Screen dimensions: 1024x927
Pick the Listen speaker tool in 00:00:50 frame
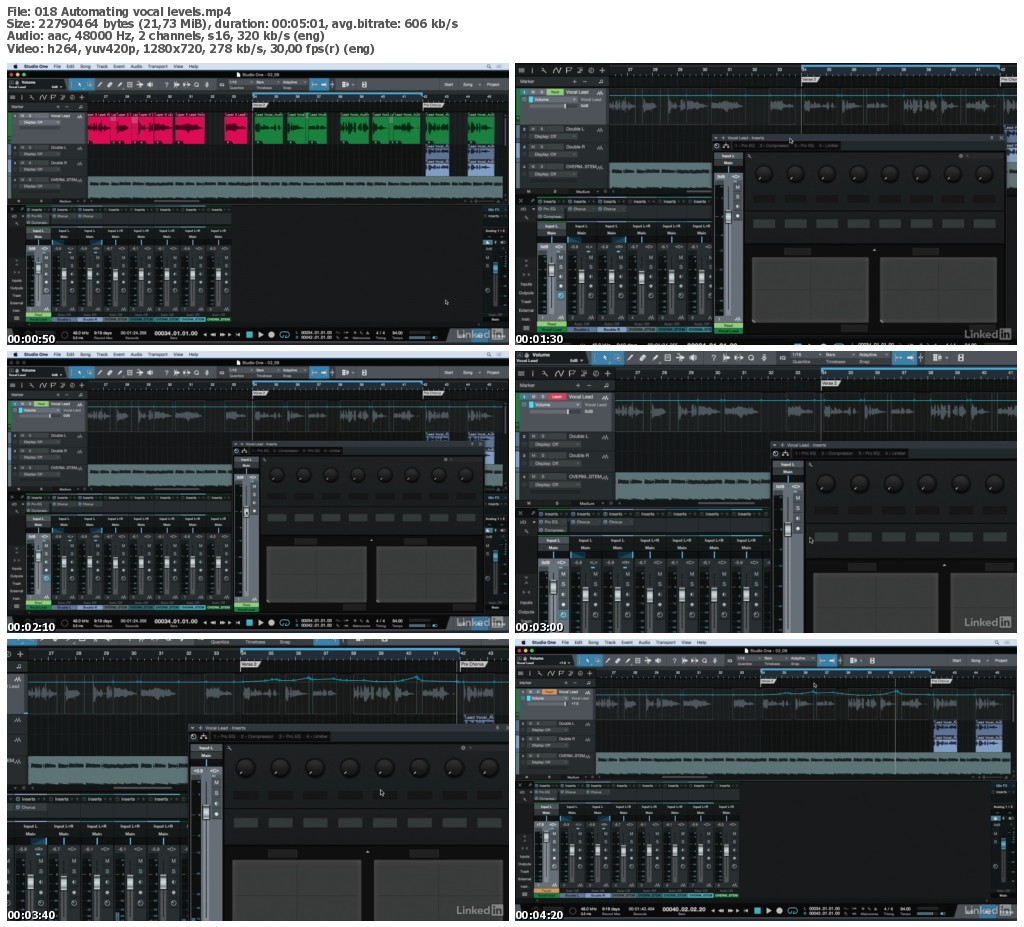pyautogui.click(x=150, y=84)
